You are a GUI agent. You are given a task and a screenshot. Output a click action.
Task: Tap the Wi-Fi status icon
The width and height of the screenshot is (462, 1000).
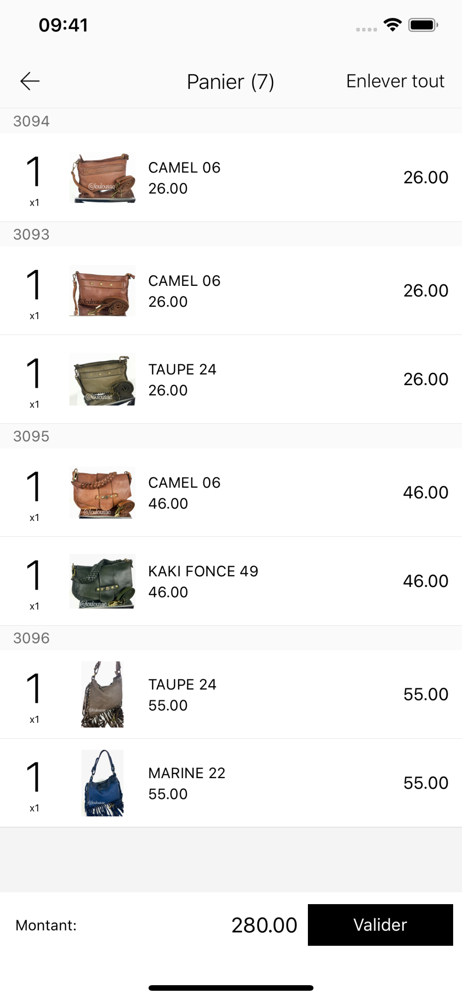point(392,25)
